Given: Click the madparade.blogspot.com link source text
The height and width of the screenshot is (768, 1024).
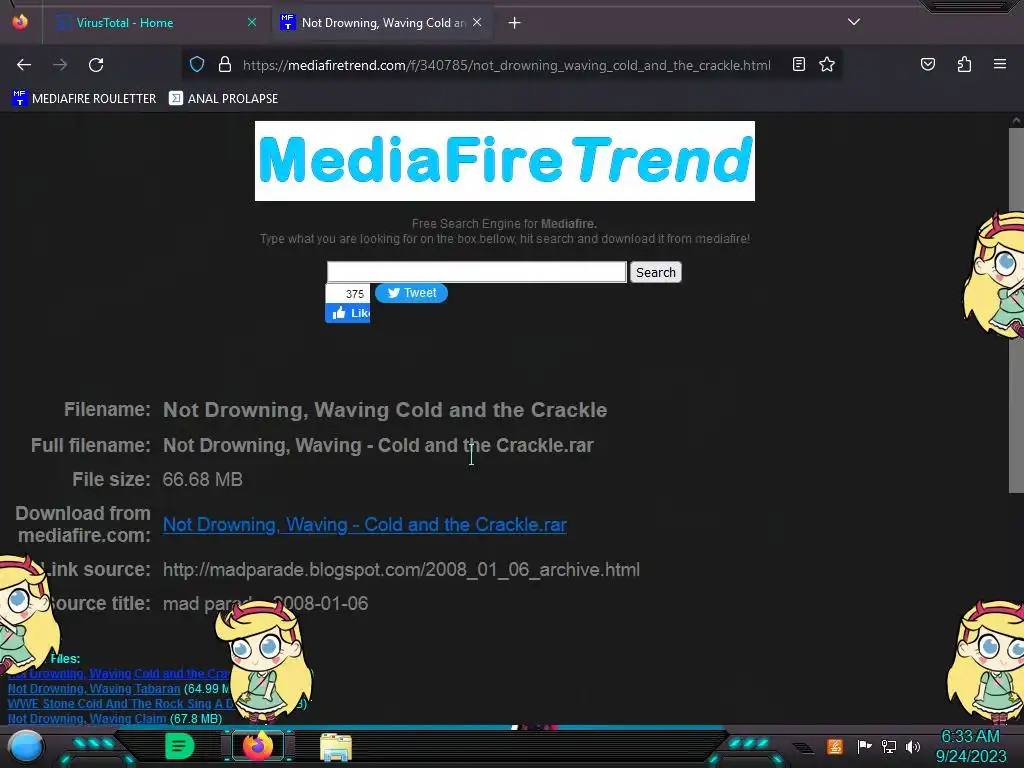Looking at the screenshot, I should click(401, 569).
